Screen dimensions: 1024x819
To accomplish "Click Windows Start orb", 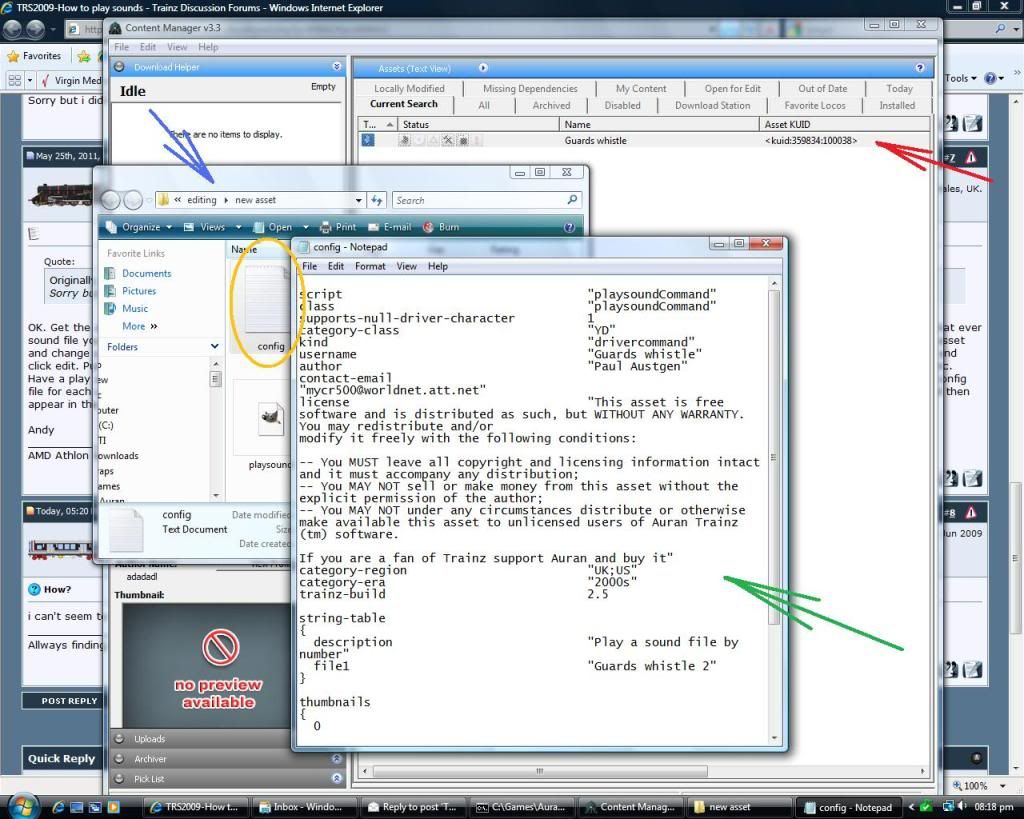I will pyautogui.click(x=22, y=807).
